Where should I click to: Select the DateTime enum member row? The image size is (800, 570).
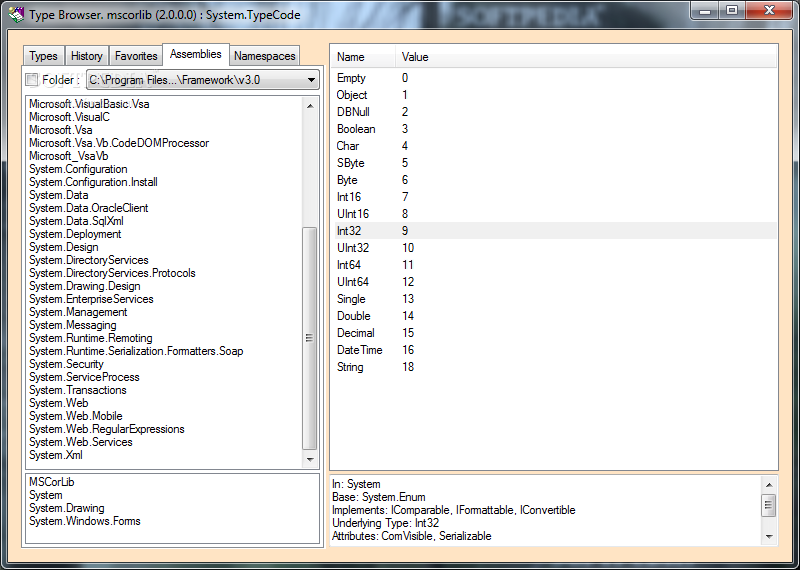555,350
